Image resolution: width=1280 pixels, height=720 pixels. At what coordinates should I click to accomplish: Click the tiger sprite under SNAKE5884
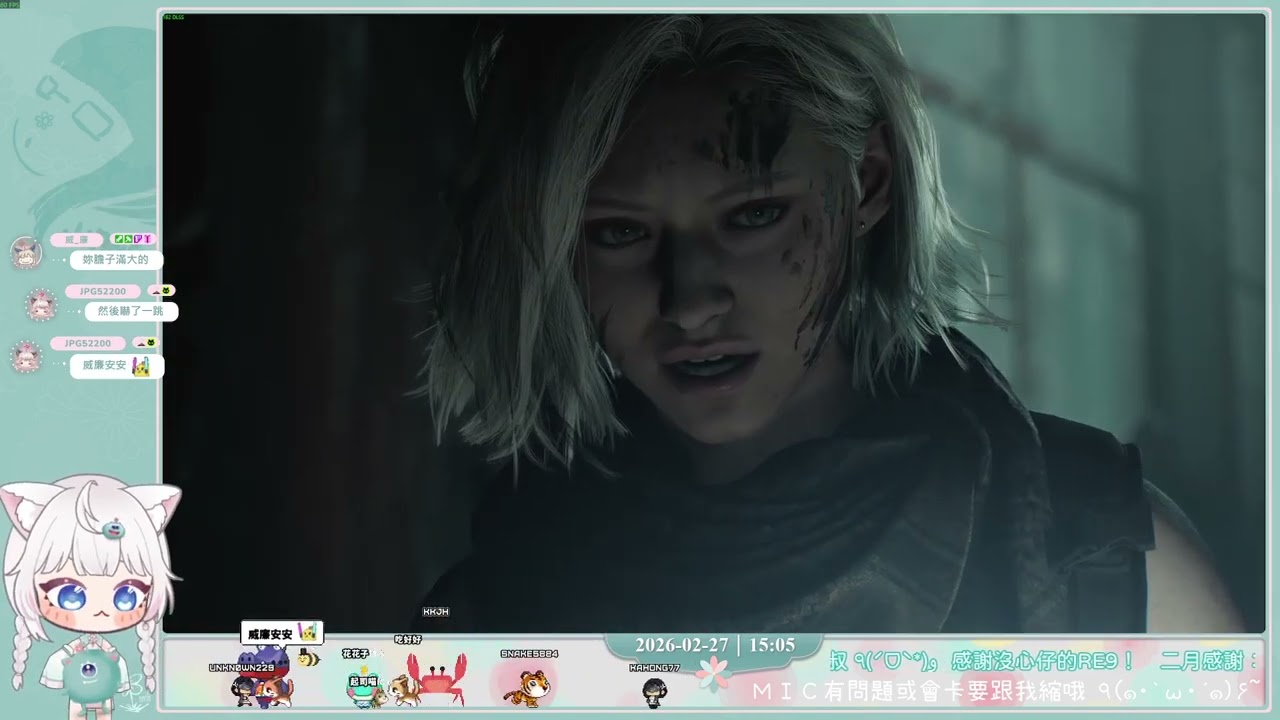click(x=527, y=688)
